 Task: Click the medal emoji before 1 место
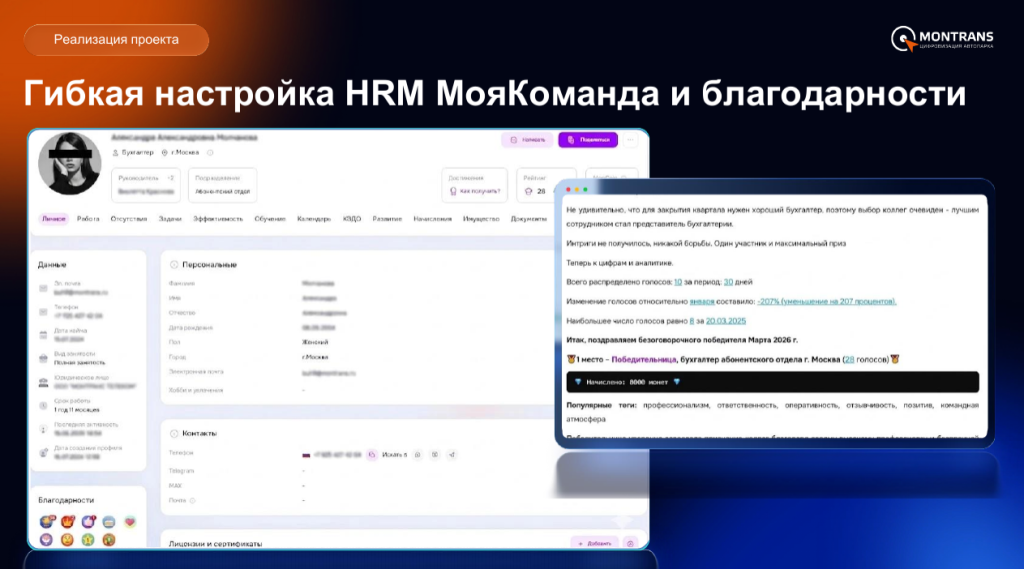(571, 359)
